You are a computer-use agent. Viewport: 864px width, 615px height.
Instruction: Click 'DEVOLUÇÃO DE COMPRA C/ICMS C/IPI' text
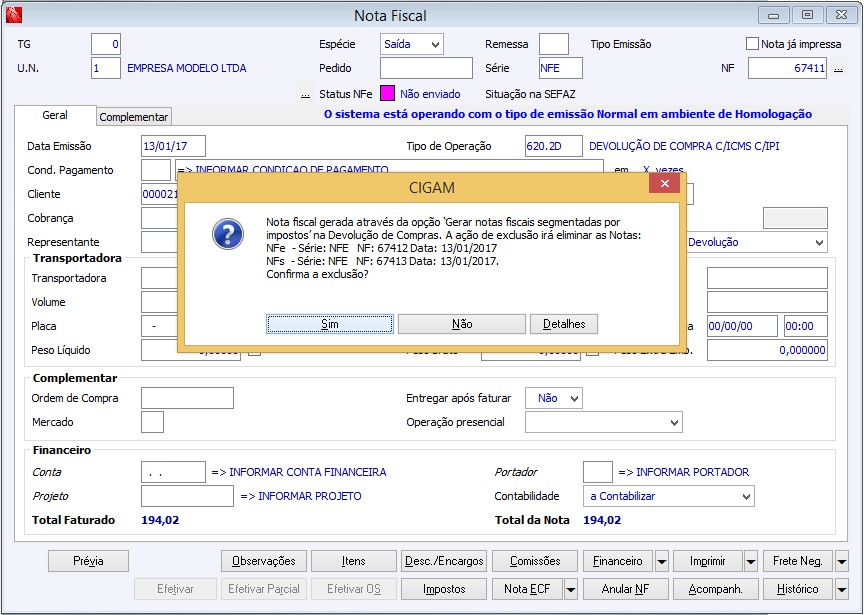[684, 147]
